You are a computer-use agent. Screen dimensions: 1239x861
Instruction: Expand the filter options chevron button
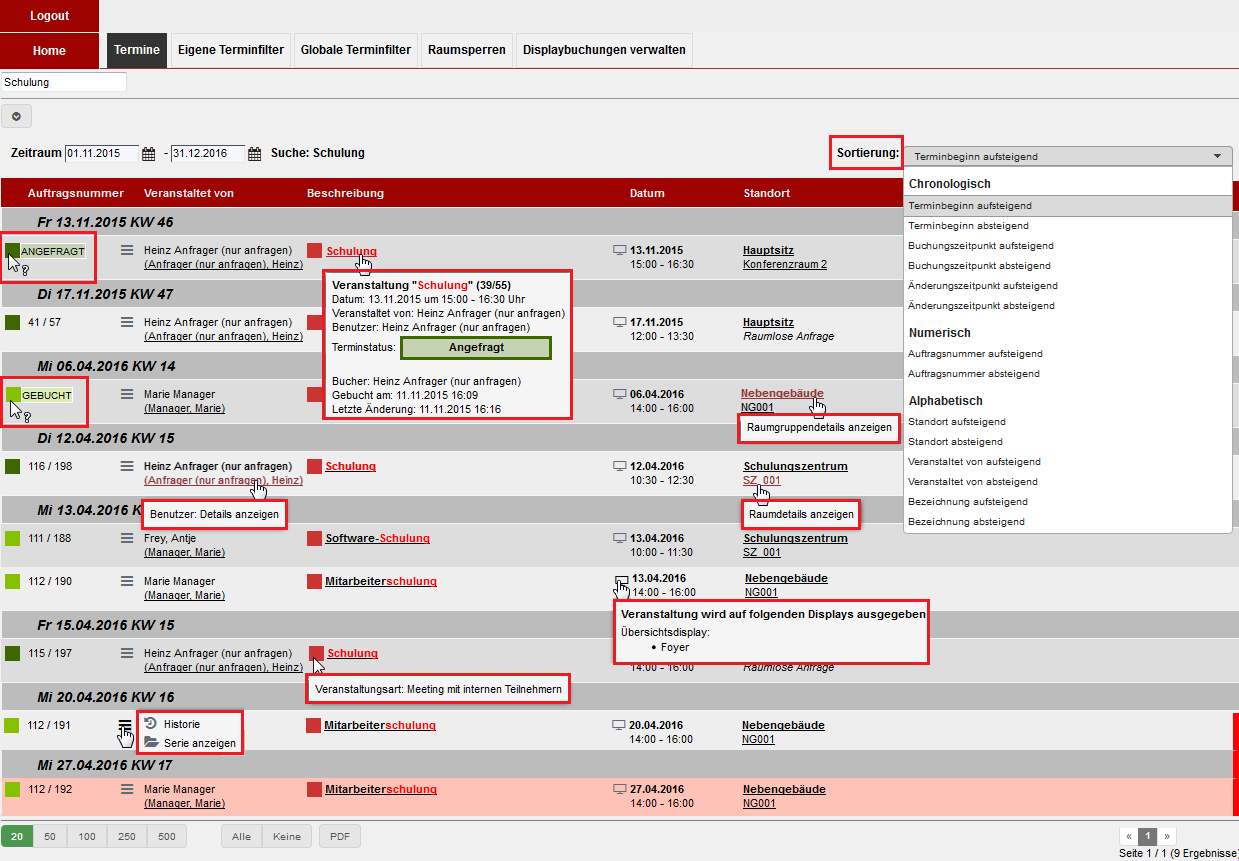point(17,116)
